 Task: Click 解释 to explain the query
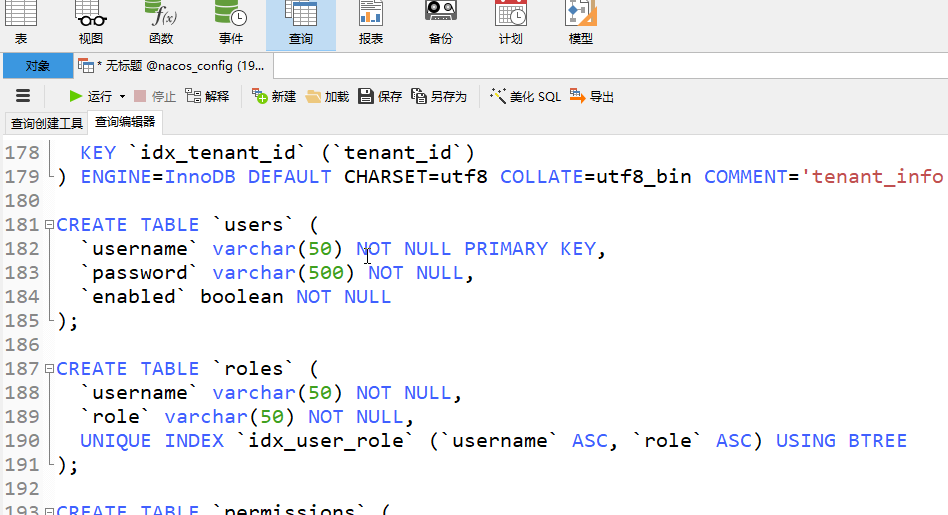(207, 96)
